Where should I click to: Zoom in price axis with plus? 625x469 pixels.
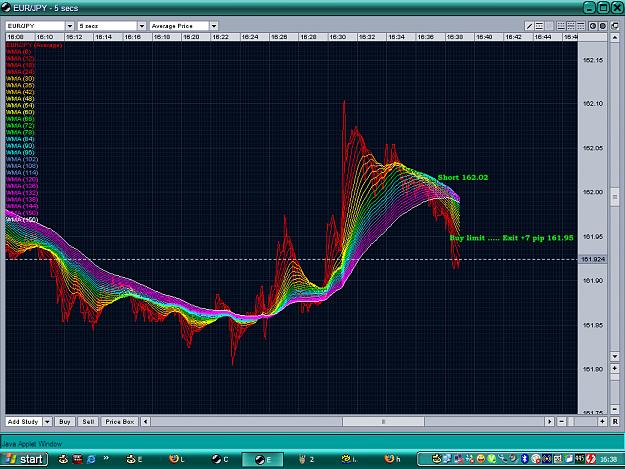615,368
